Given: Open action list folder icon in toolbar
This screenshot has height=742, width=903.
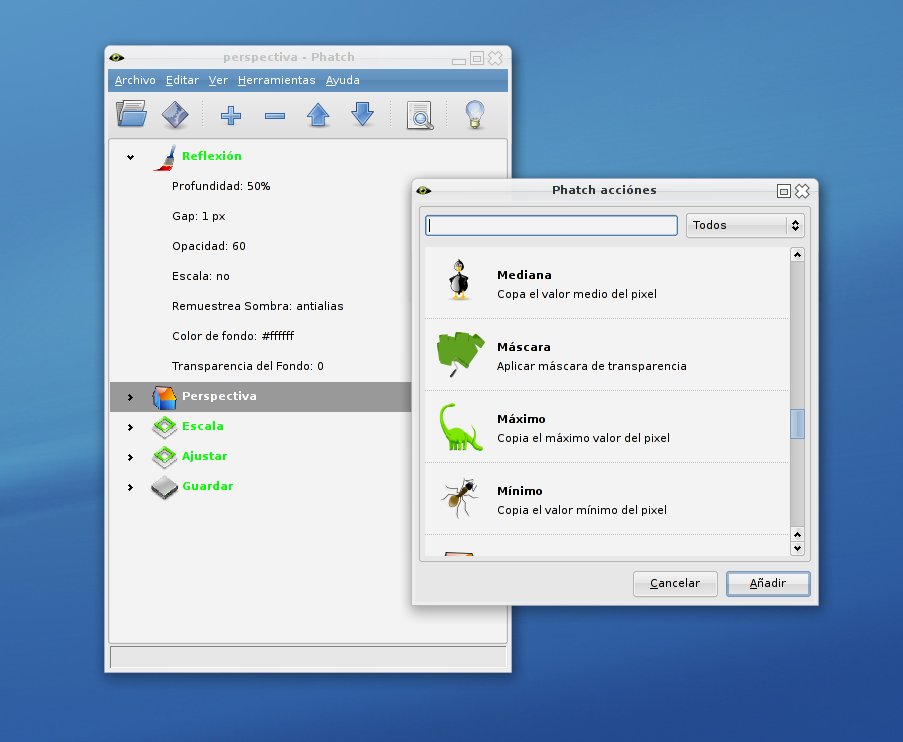Looking at the screenshot, I should (131, 114).
